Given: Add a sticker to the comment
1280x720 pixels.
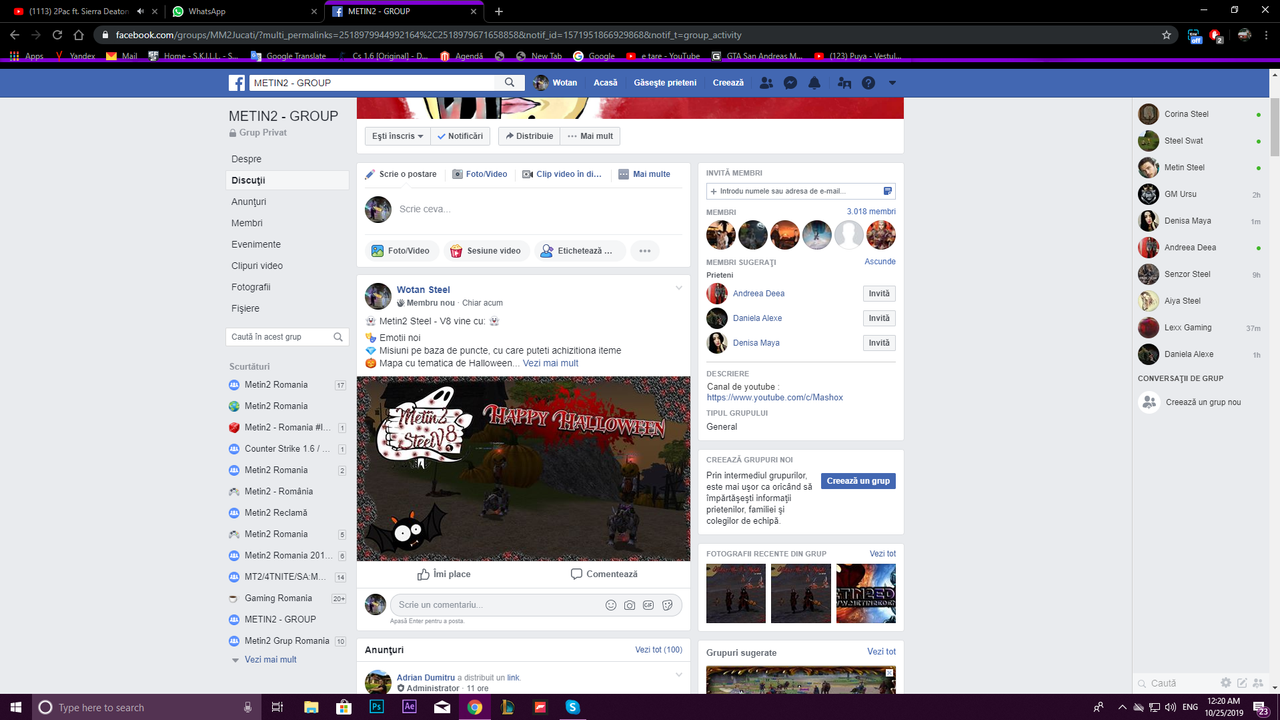Looking at the screenshot, I should pos(667,605).
